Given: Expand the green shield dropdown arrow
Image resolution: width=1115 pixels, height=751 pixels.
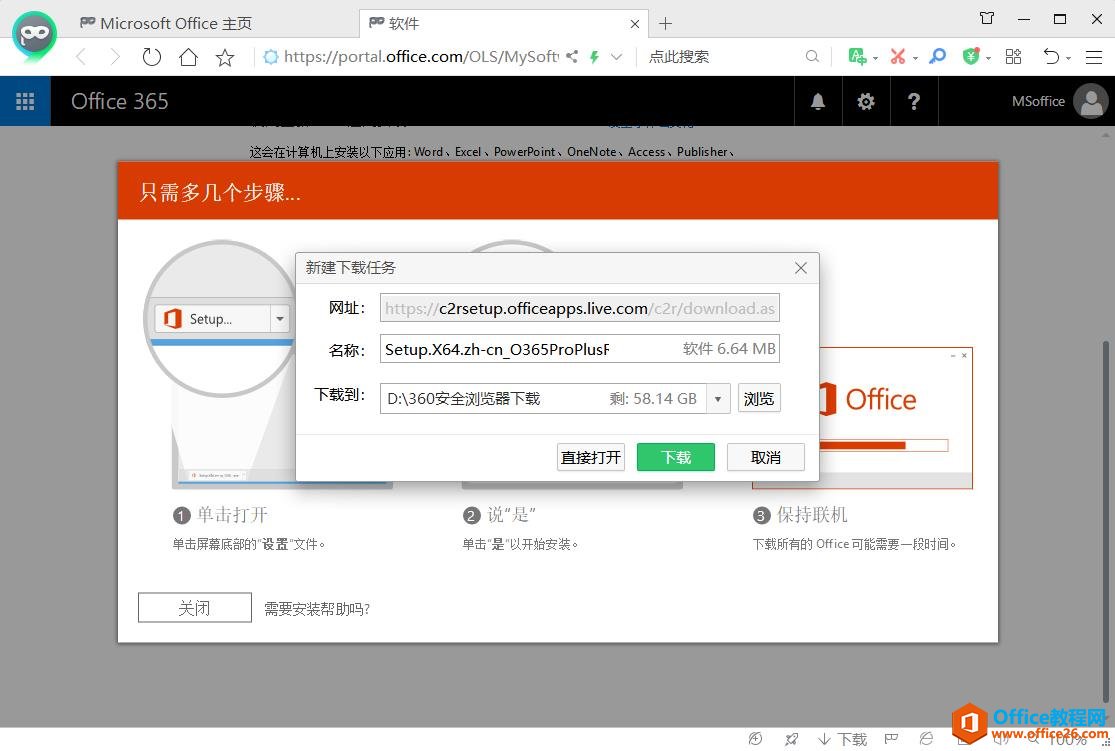Looking at the screenshot, I should pos(988,58).
